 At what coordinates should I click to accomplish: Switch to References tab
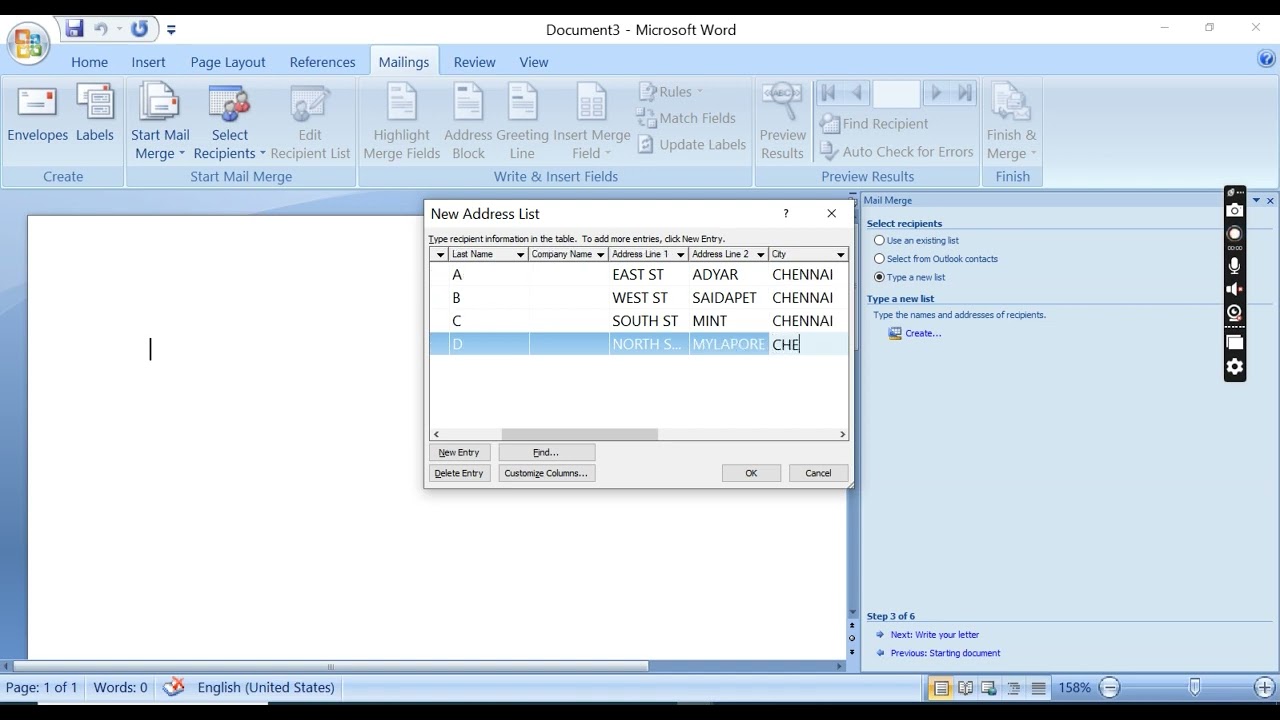pos(322,62)
